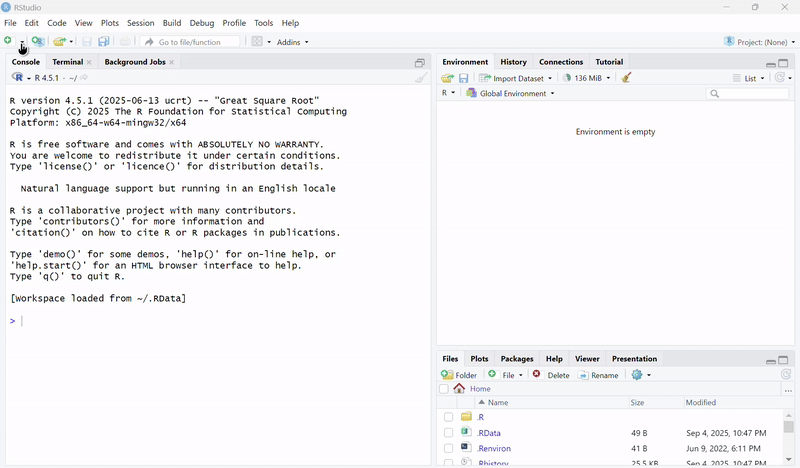This screenshot has width=800, height=468.
Task: Click the Load workspace folder icon
Action: point(447,78)
